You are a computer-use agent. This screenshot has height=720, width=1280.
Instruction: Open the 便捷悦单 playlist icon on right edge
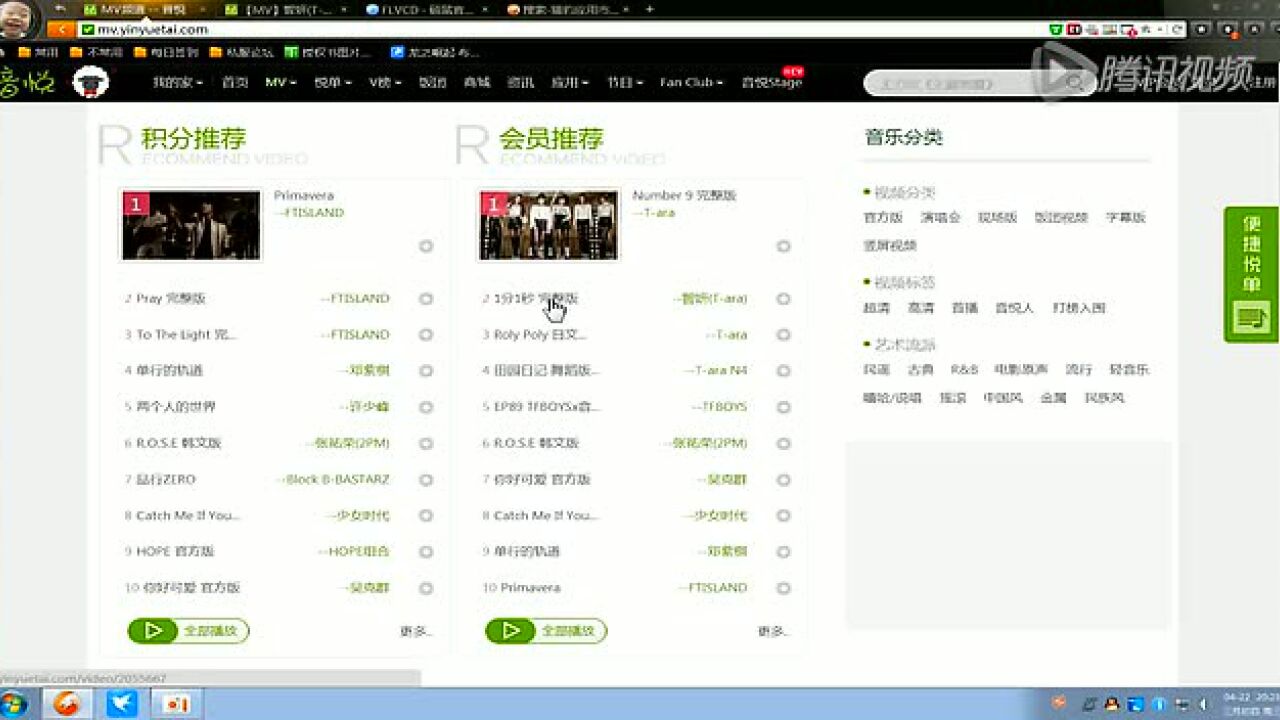click(1251, 319)
